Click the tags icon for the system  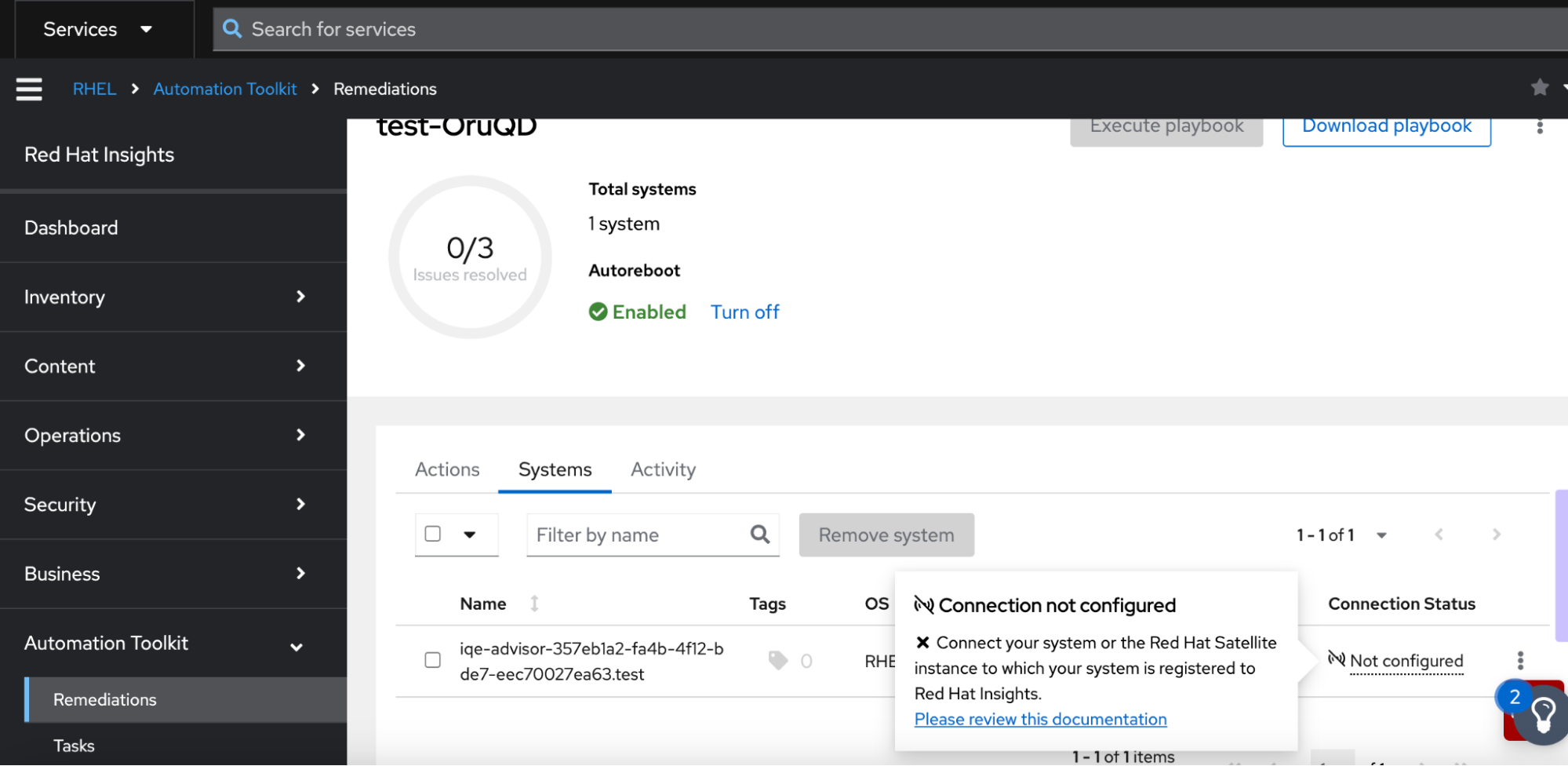[x=778, y=661]
